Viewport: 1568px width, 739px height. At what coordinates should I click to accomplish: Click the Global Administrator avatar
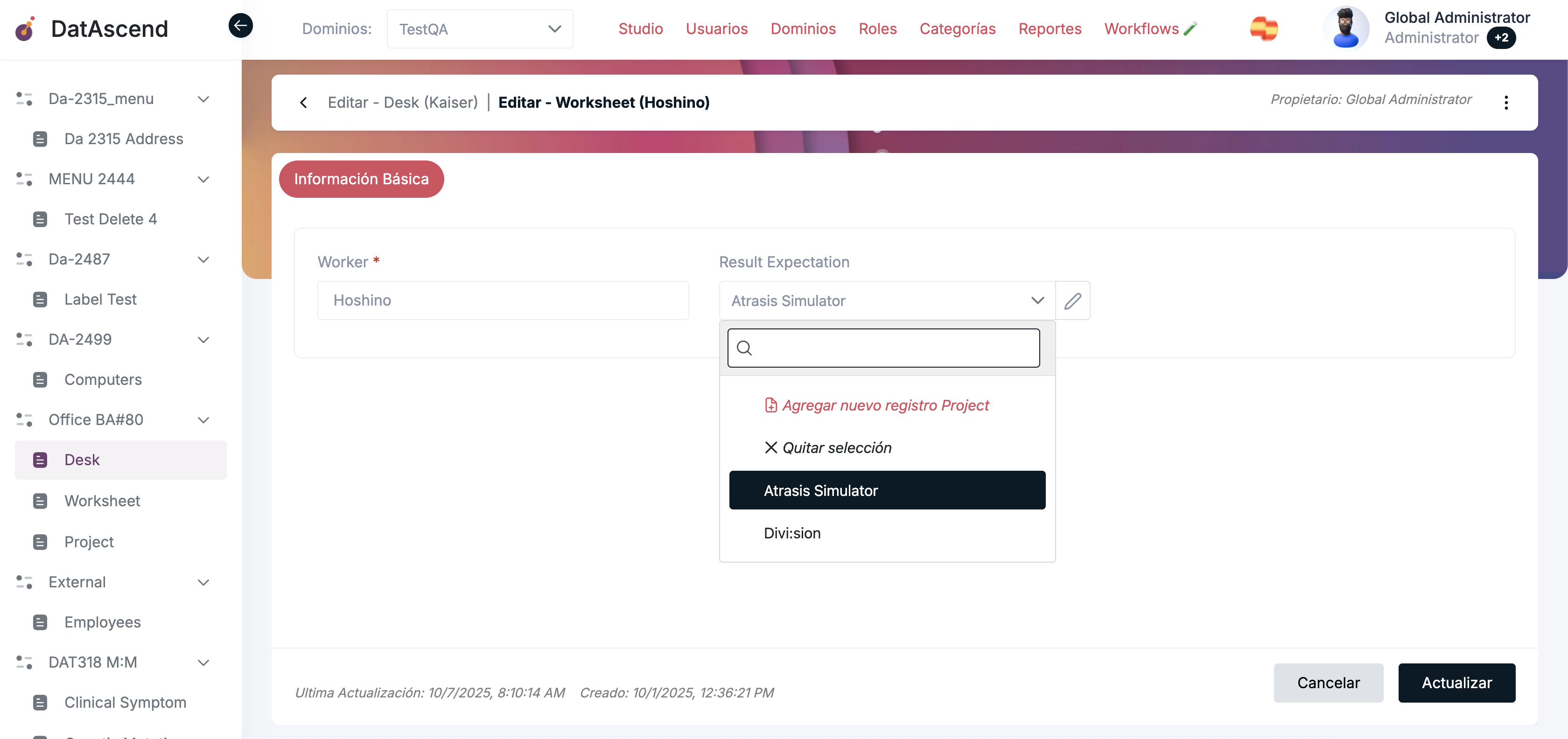(1346, 28)
